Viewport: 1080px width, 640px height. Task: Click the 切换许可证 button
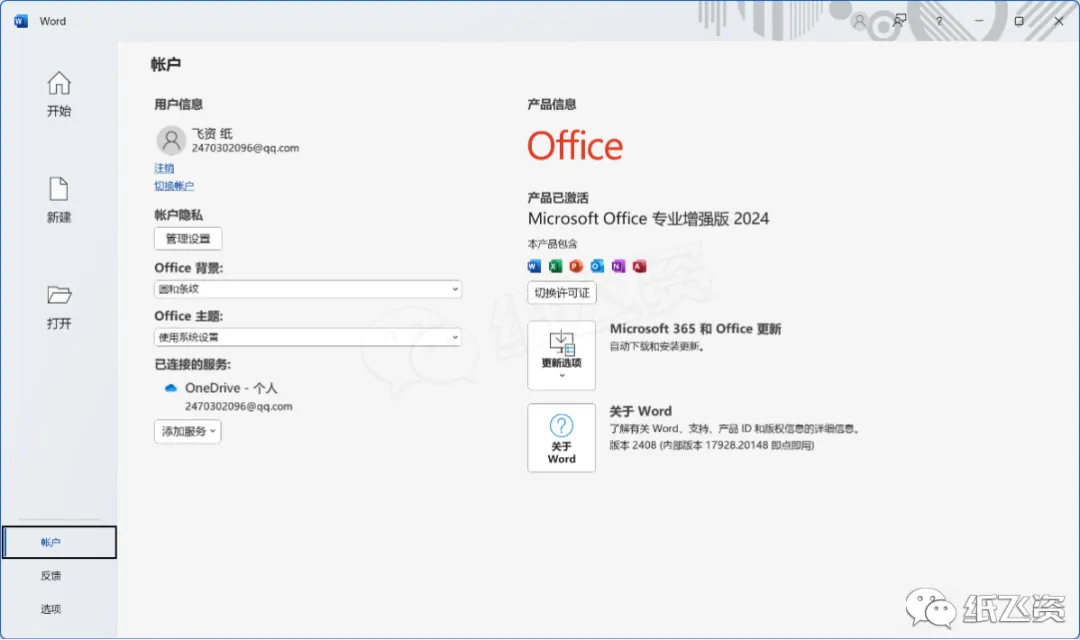pyautogui.click(x=562, y=293)
